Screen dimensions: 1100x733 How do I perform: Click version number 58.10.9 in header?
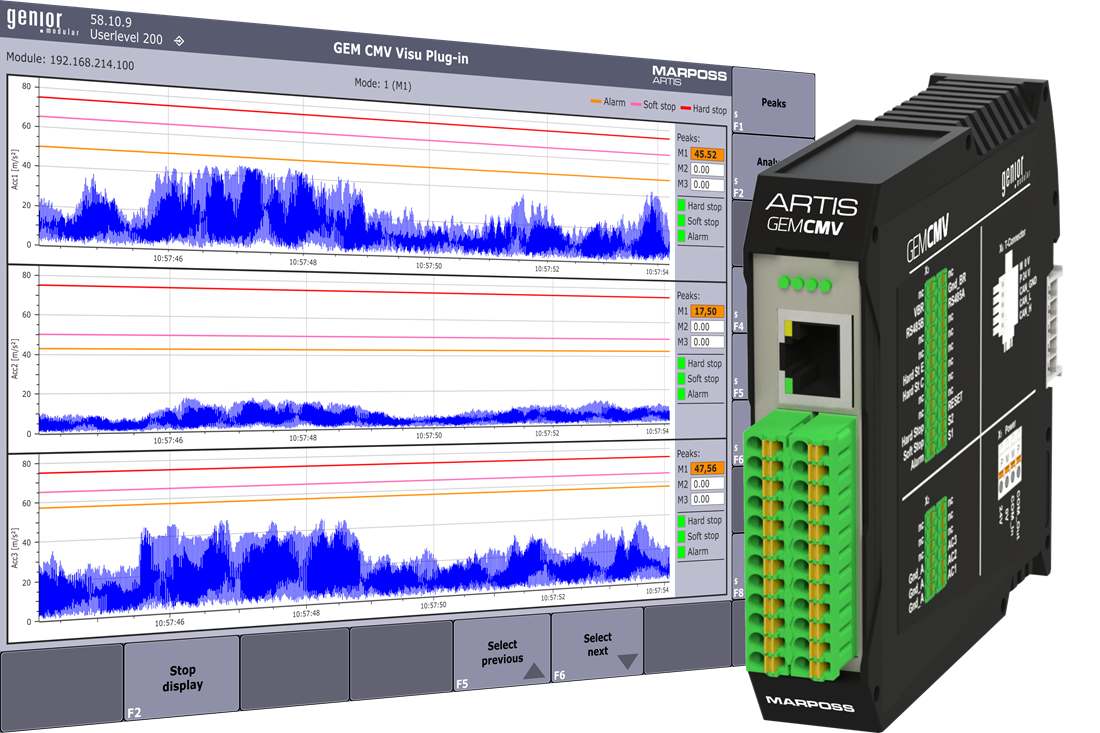(x=111, y=20)
